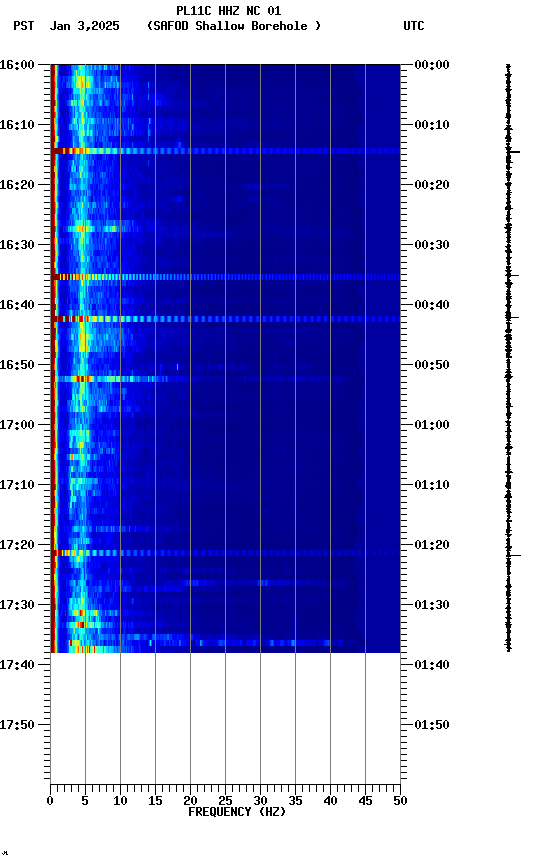Click the 00:00 UTC time label
The image size is (552, 864).
coord(432,65)
